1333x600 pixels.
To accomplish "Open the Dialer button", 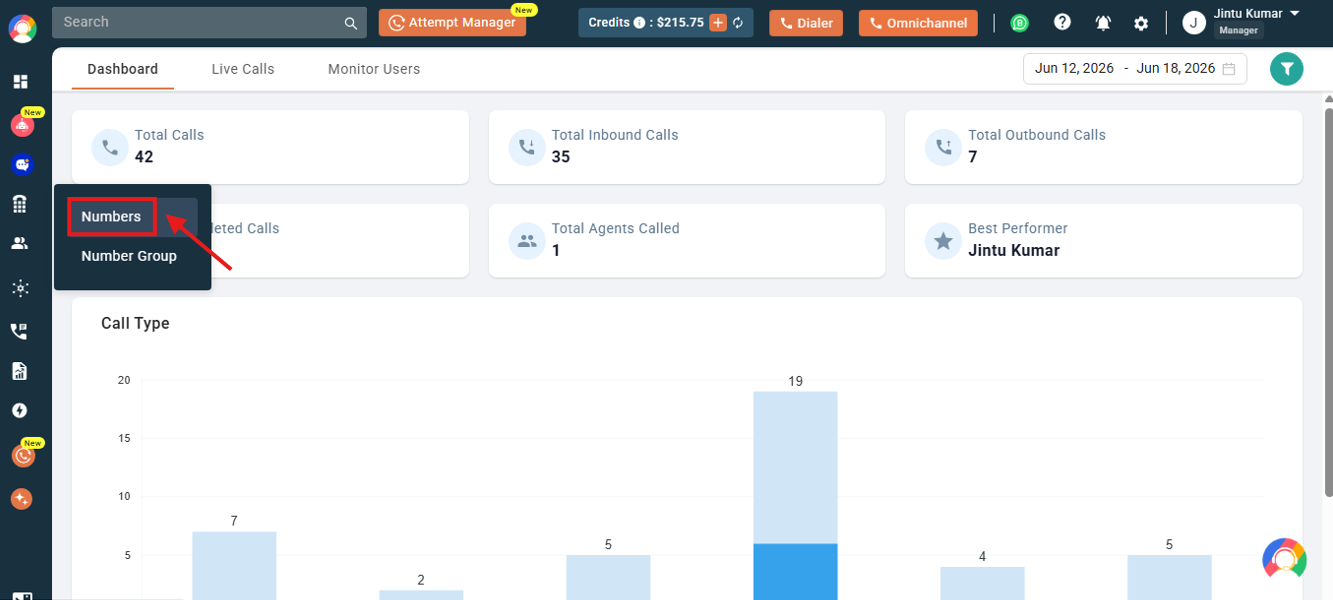I will (x=806, y=23).
